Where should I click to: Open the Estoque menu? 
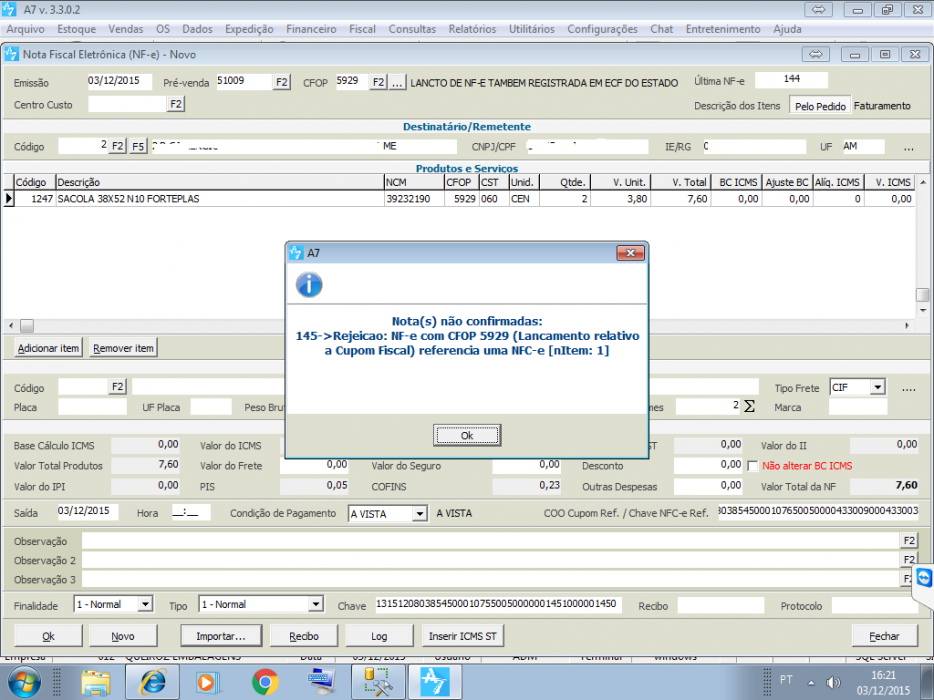(x=76, y=29)
